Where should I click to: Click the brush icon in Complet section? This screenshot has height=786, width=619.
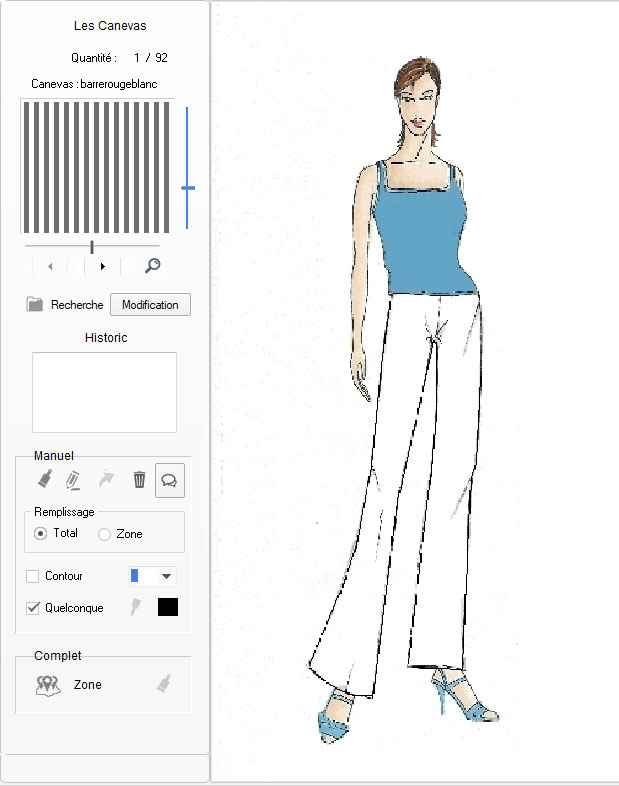tap(163, 685)
